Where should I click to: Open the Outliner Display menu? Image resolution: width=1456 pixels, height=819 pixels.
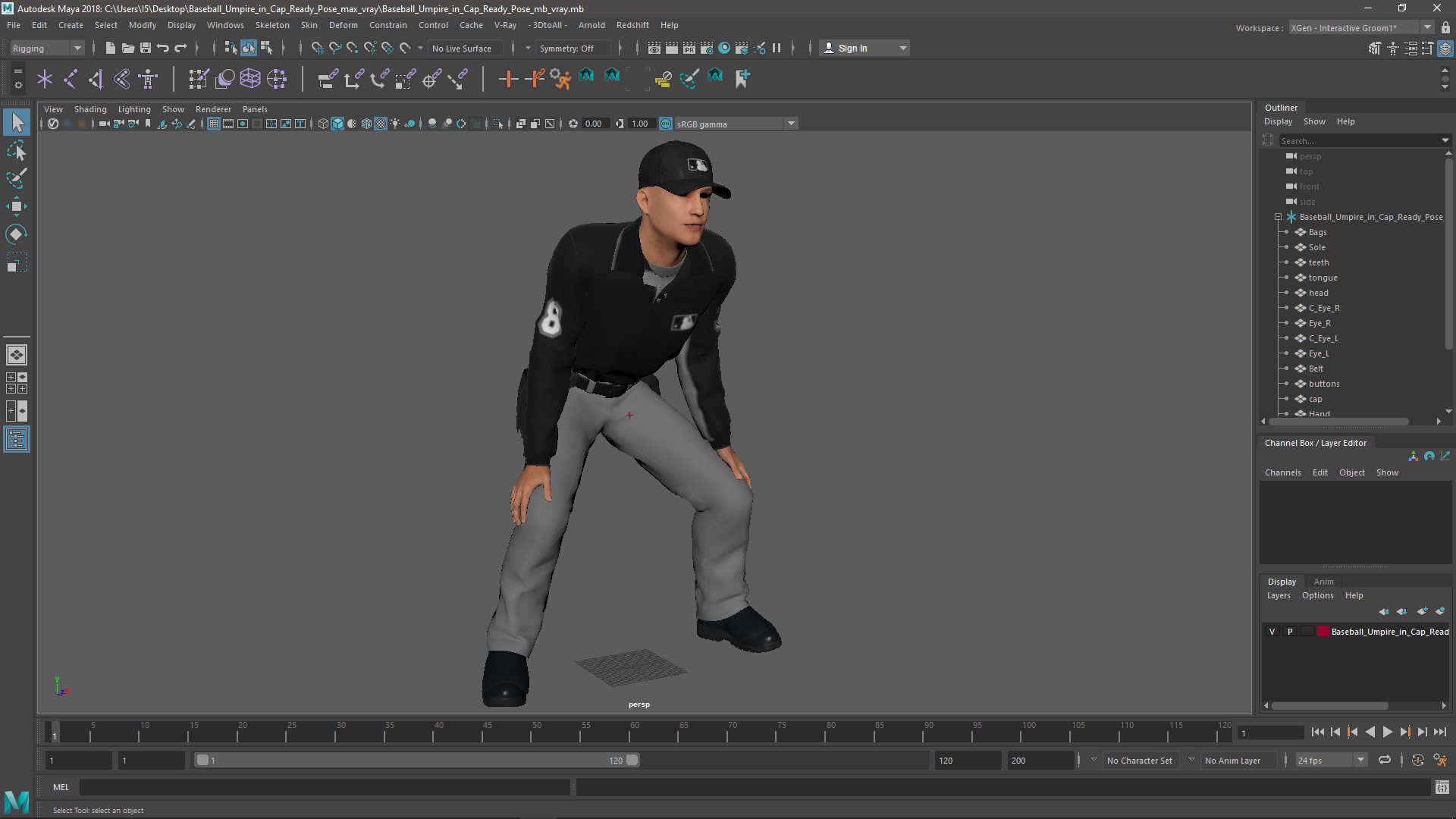[x=1278, y=121]
